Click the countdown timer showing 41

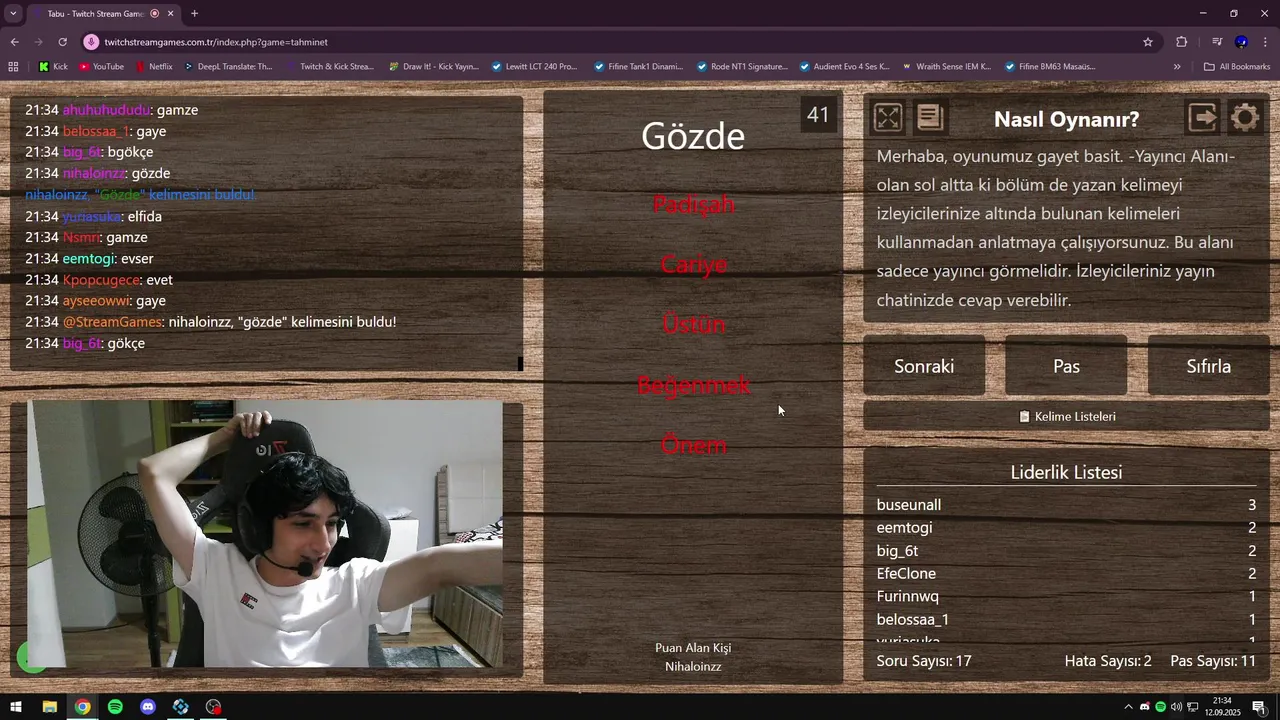[x=818, y=115]
